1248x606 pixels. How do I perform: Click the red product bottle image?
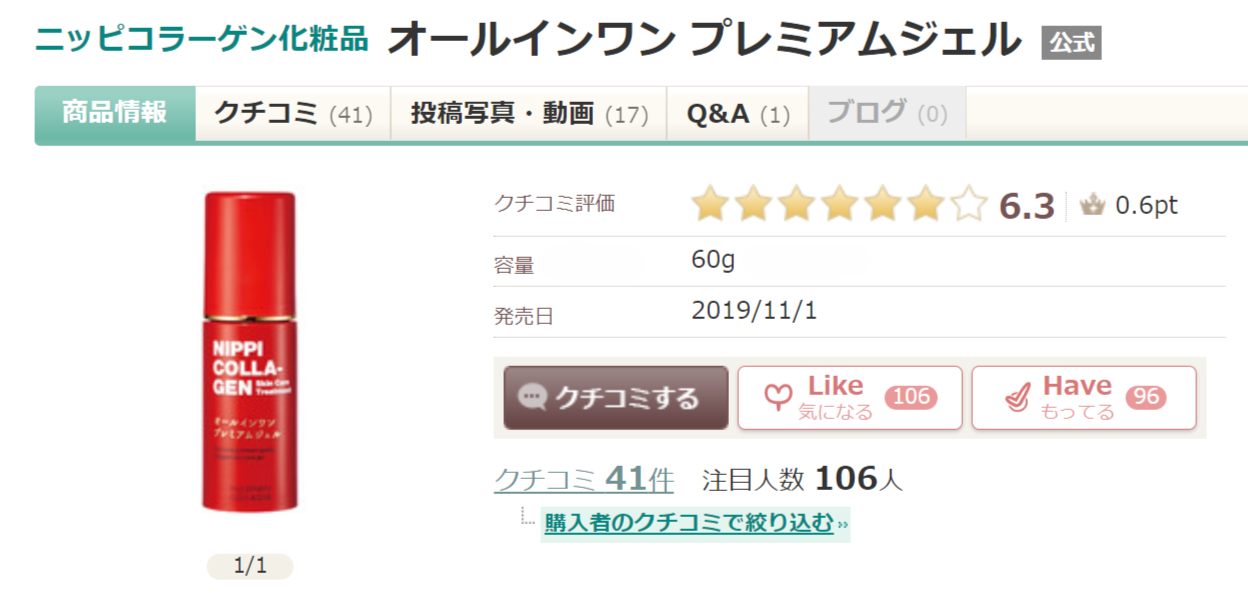pos(250,350)
